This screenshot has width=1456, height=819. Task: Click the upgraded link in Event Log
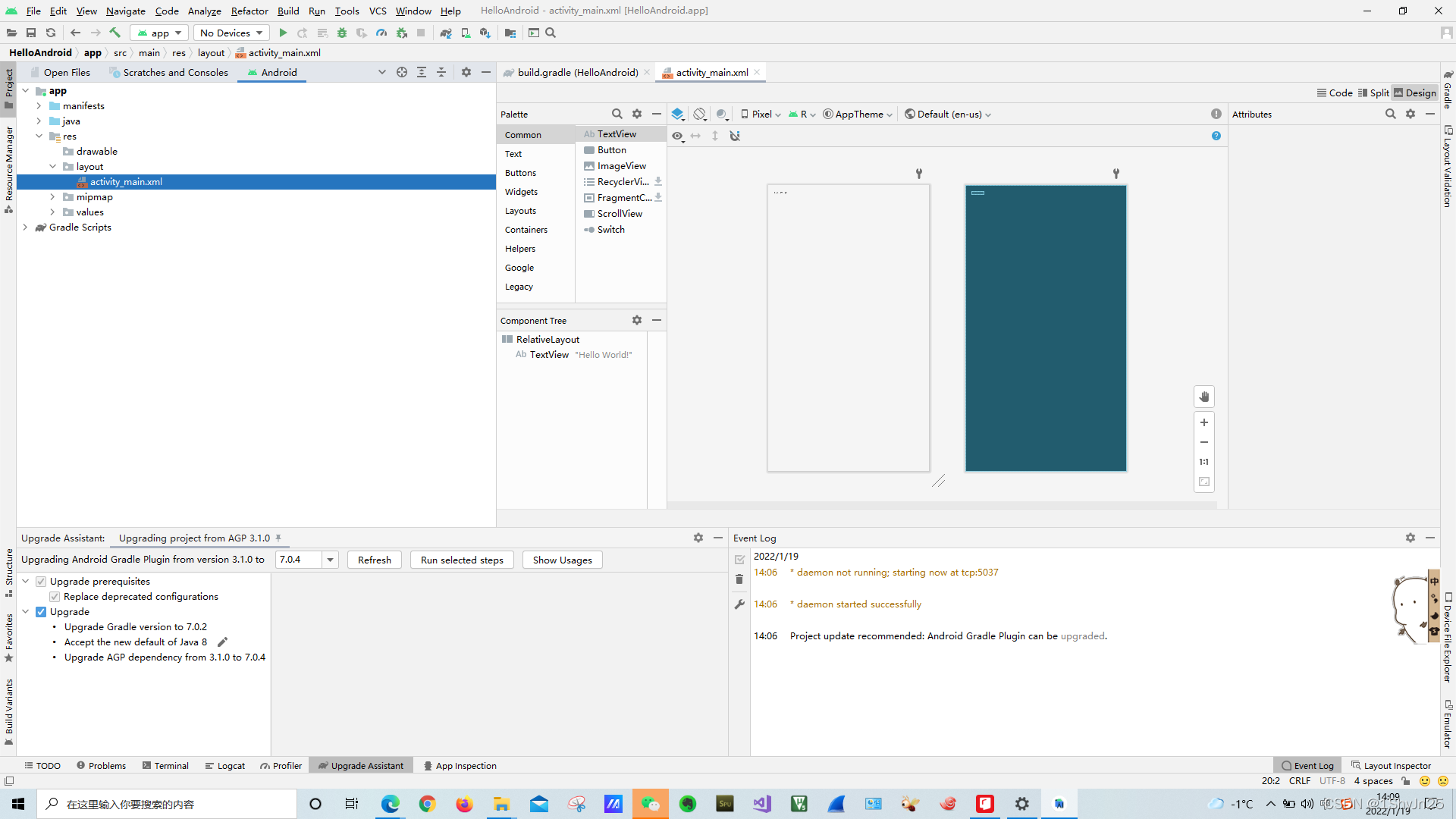[1082, 636]
